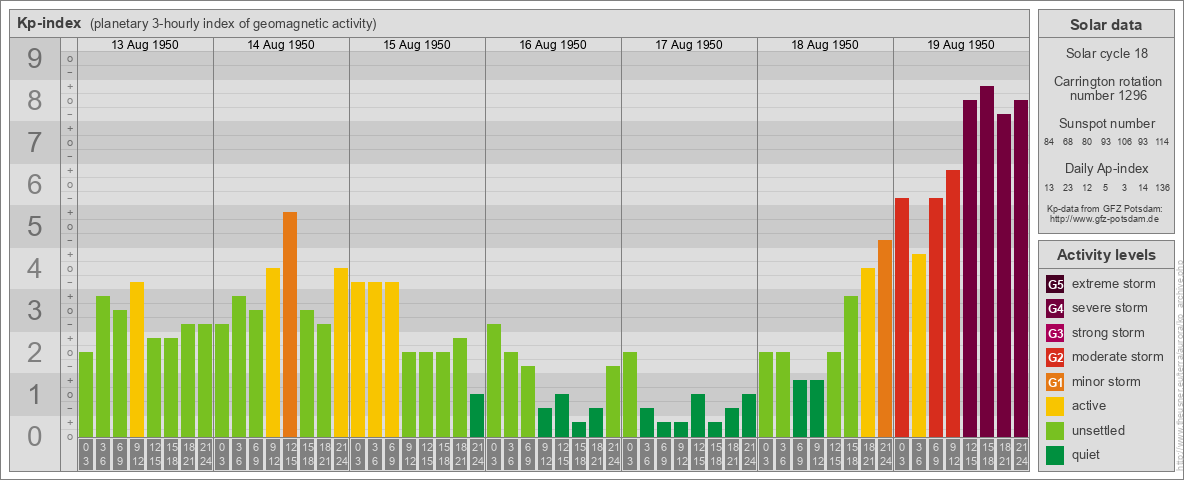Click the yellow bar on 18 Aug 18–21

coord(868,352)
